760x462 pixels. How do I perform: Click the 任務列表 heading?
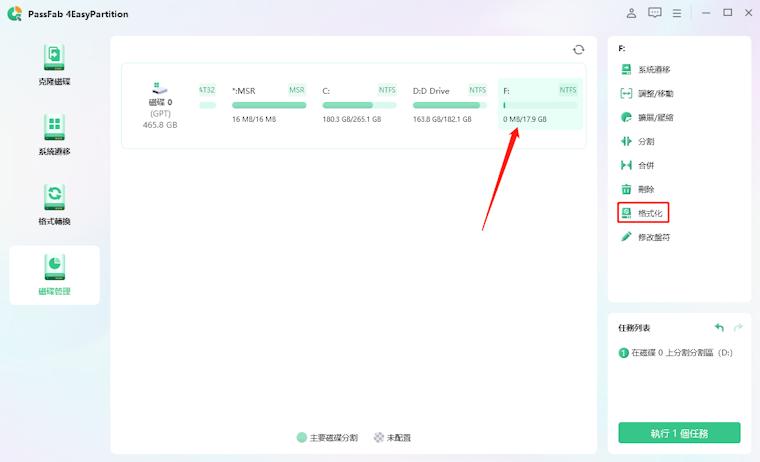[x=634, y=328]
